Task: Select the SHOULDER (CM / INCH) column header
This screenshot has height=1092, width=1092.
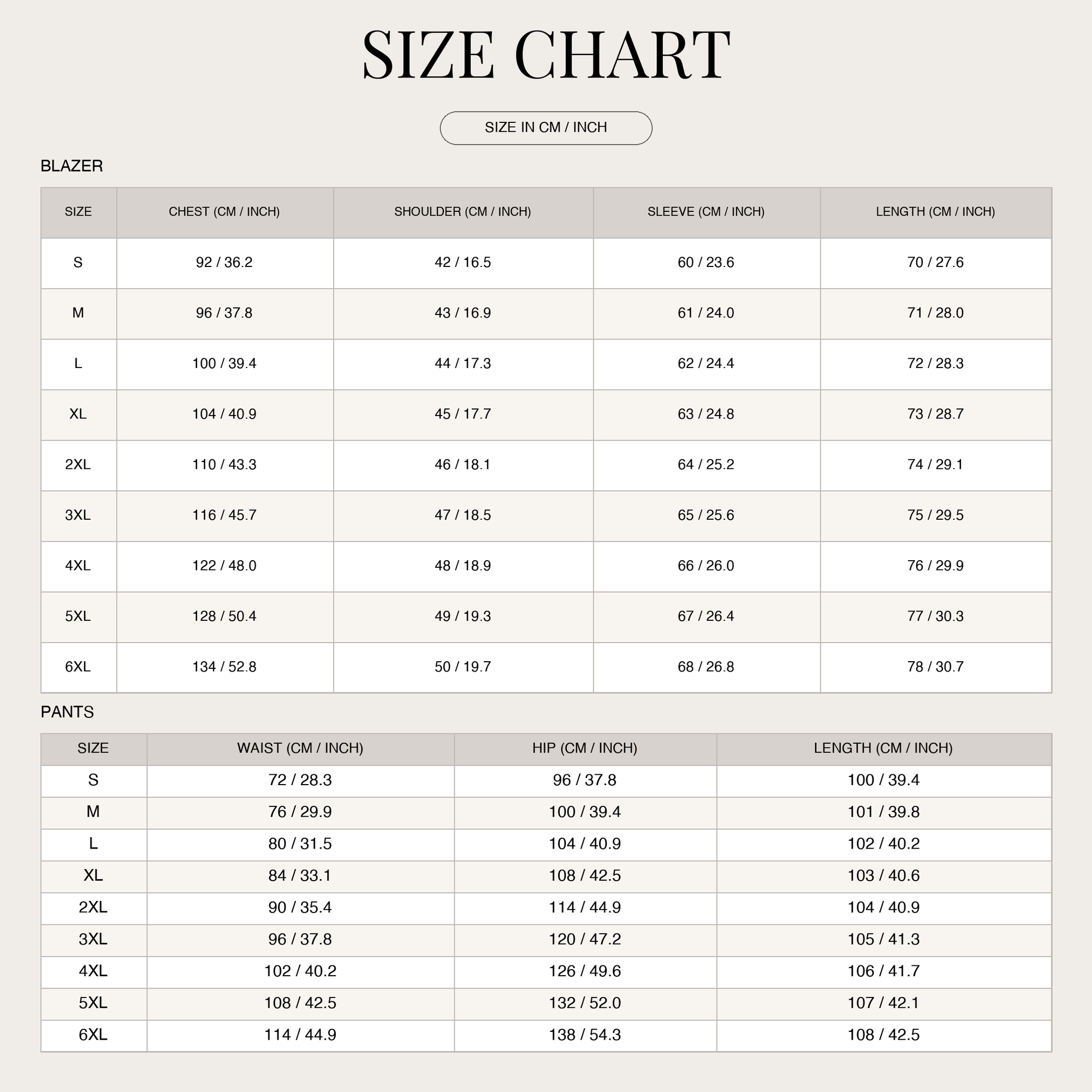Action: tap(462, 211)
